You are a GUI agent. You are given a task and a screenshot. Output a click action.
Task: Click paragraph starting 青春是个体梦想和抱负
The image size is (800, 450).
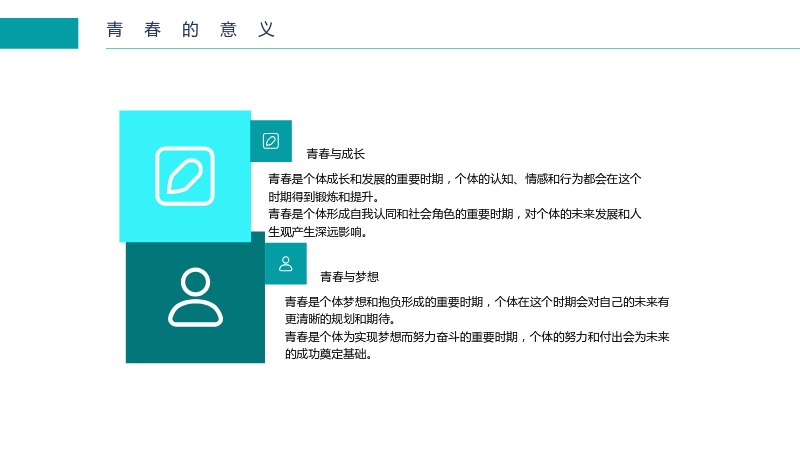tap(477, 310)
